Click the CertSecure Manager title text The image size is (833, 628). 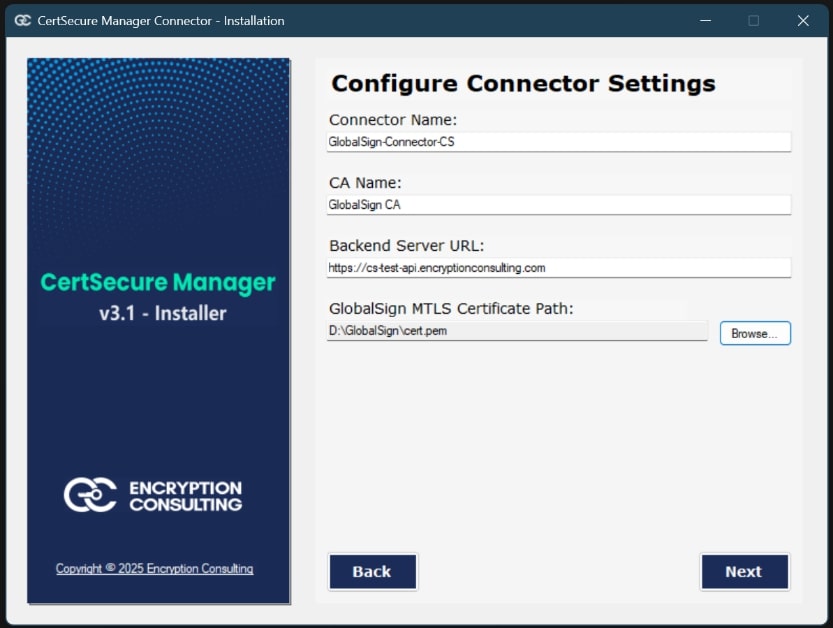(x=158, y=283)
